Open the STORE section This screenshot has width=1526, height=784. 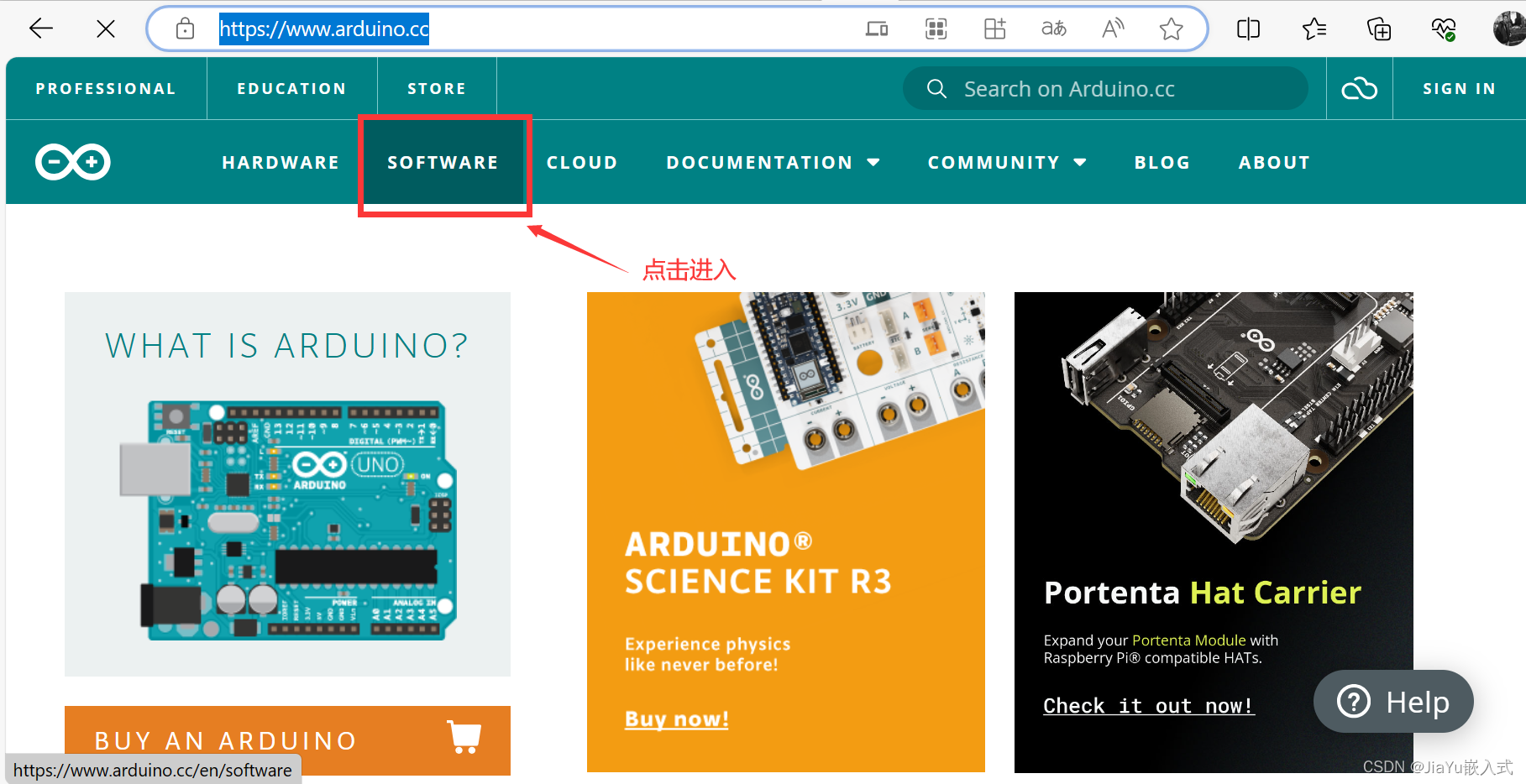[x=437, y=88]
